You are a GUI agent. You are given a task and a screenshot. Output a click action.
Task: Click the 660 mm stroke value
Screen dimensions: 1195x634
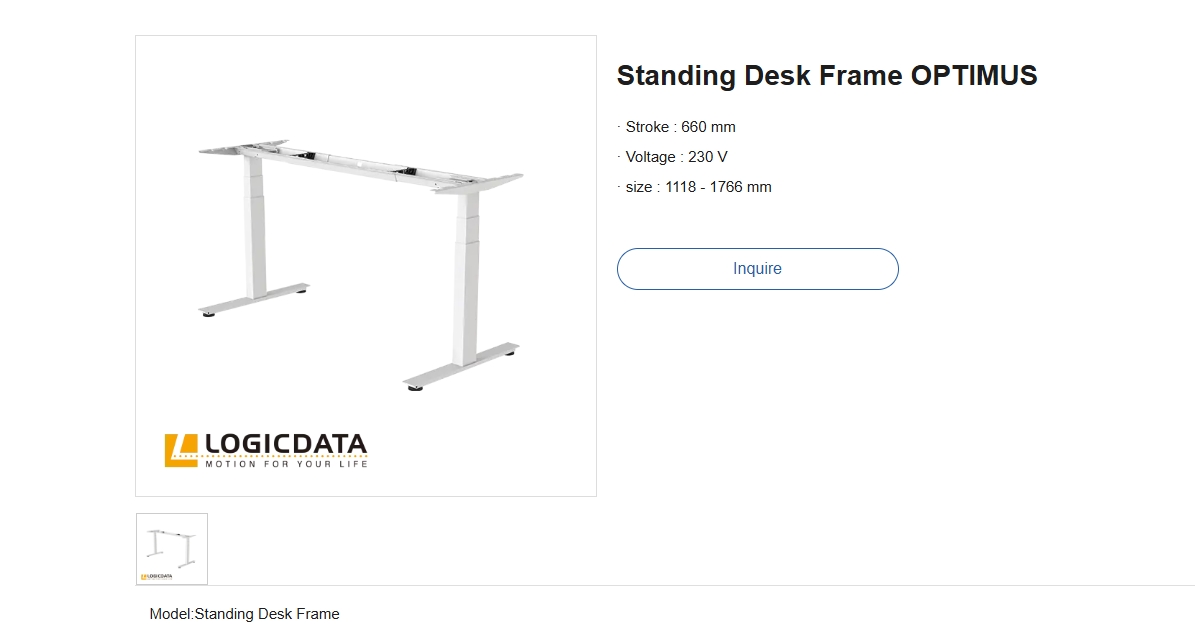point(708,127)
